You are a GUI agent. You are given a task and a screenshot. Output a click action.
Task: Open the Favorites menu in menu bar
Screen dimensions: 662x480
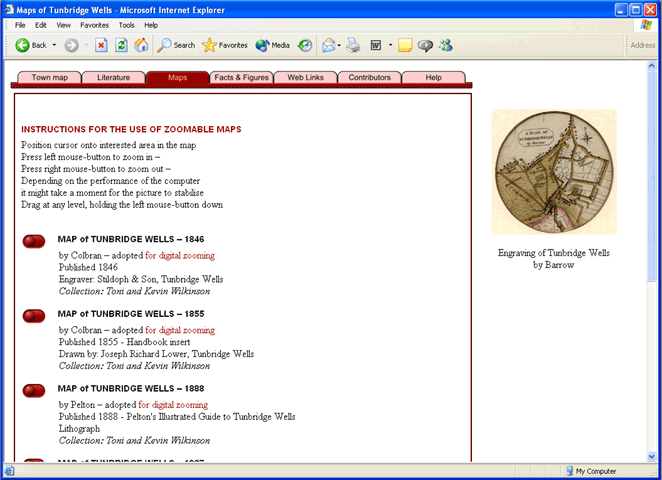[x=95, y=24]
